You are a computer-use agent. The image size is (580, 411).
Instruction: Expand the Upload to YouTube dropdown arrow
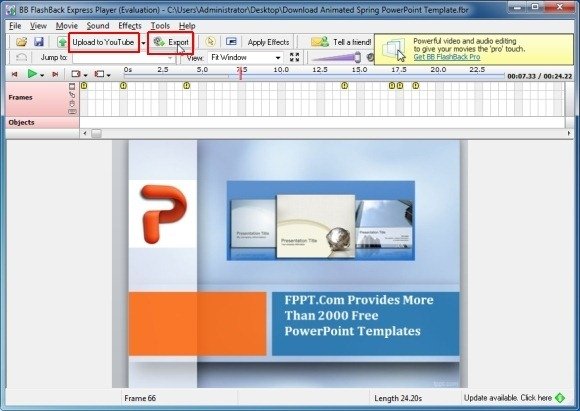143,43
